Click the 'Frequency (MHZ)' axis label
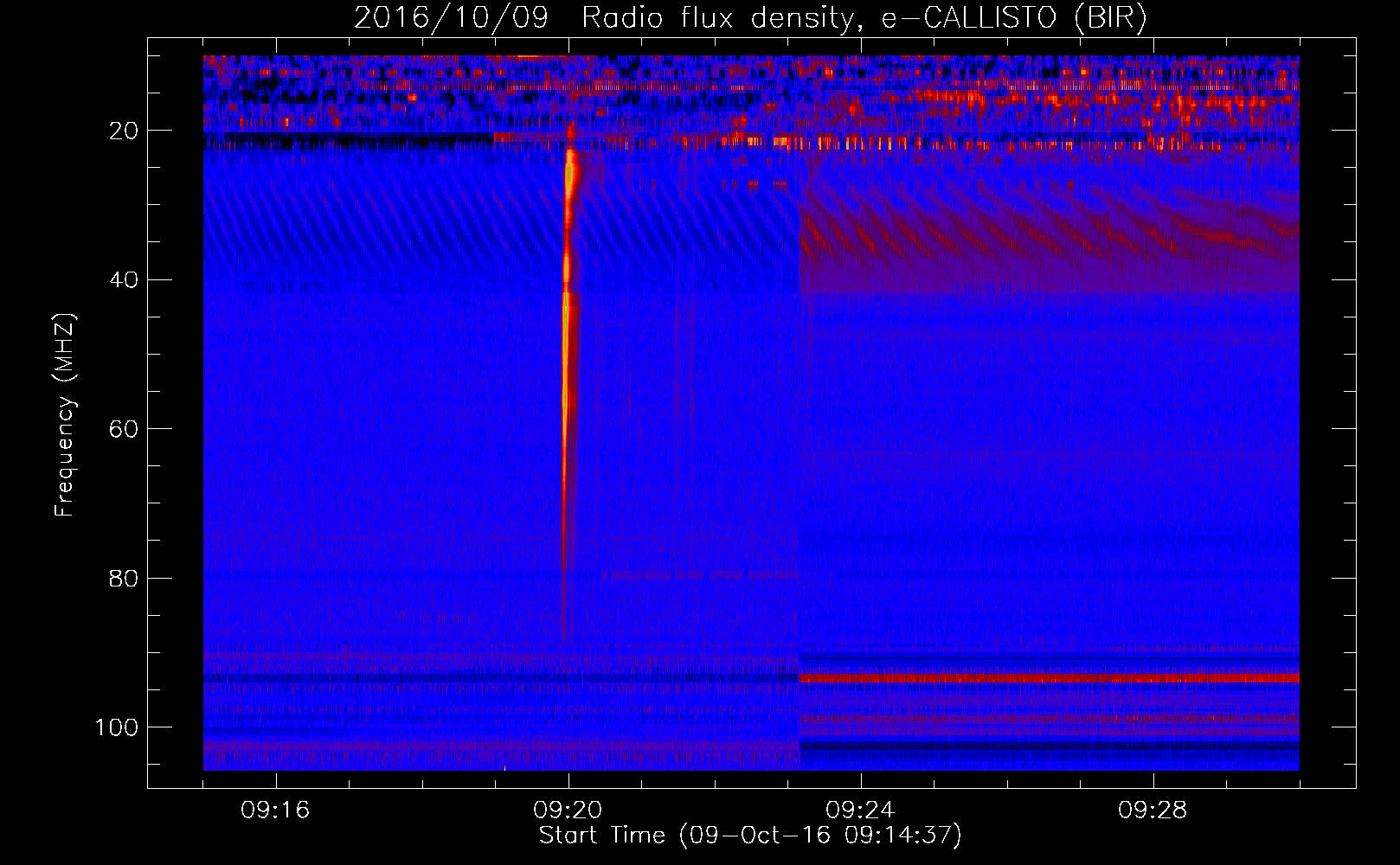Image resolution: width=1400 pixels, height=865 pixels. point(65,414)
